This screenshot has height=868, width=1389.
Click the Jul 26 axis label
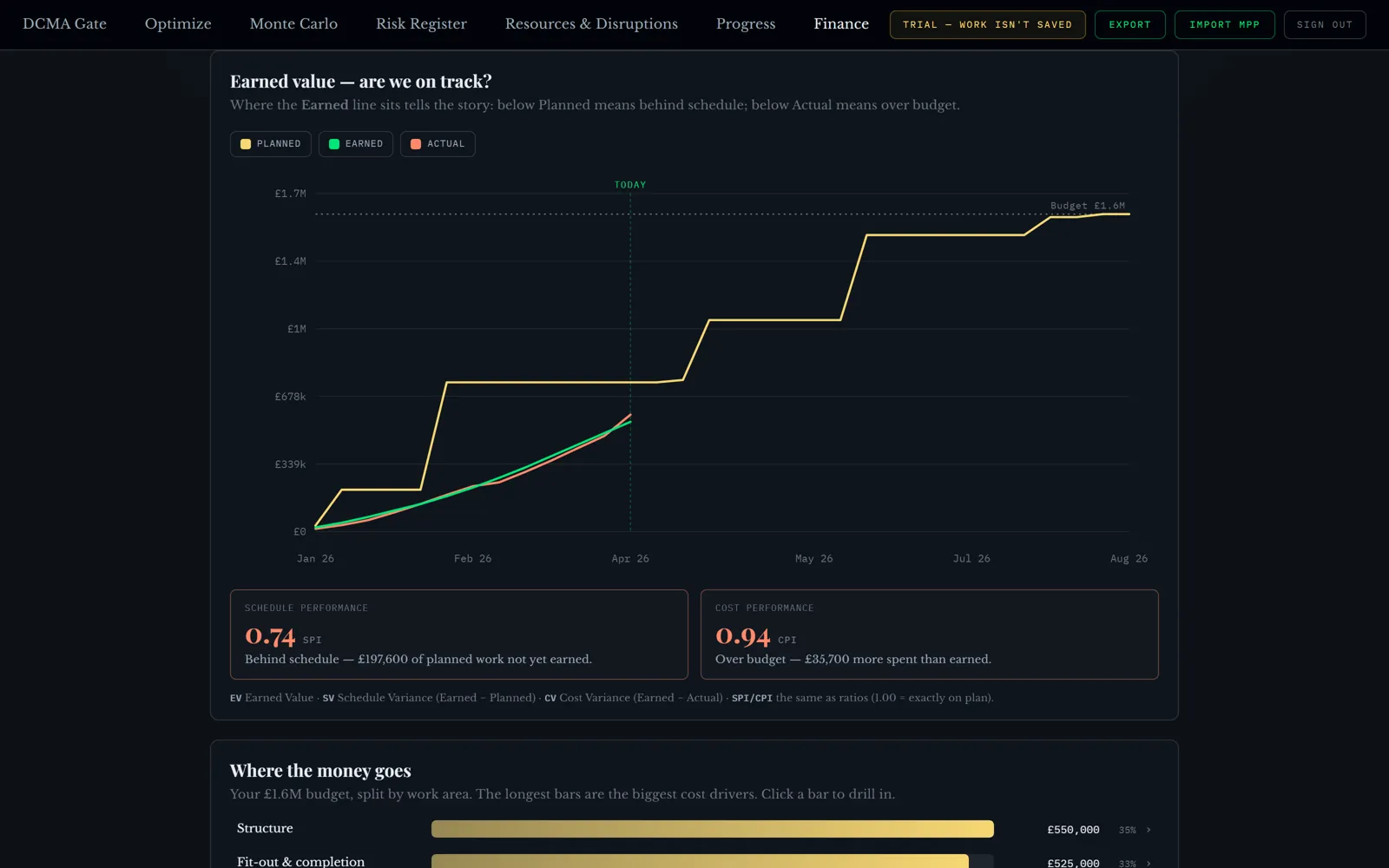(x=971, y=559)
